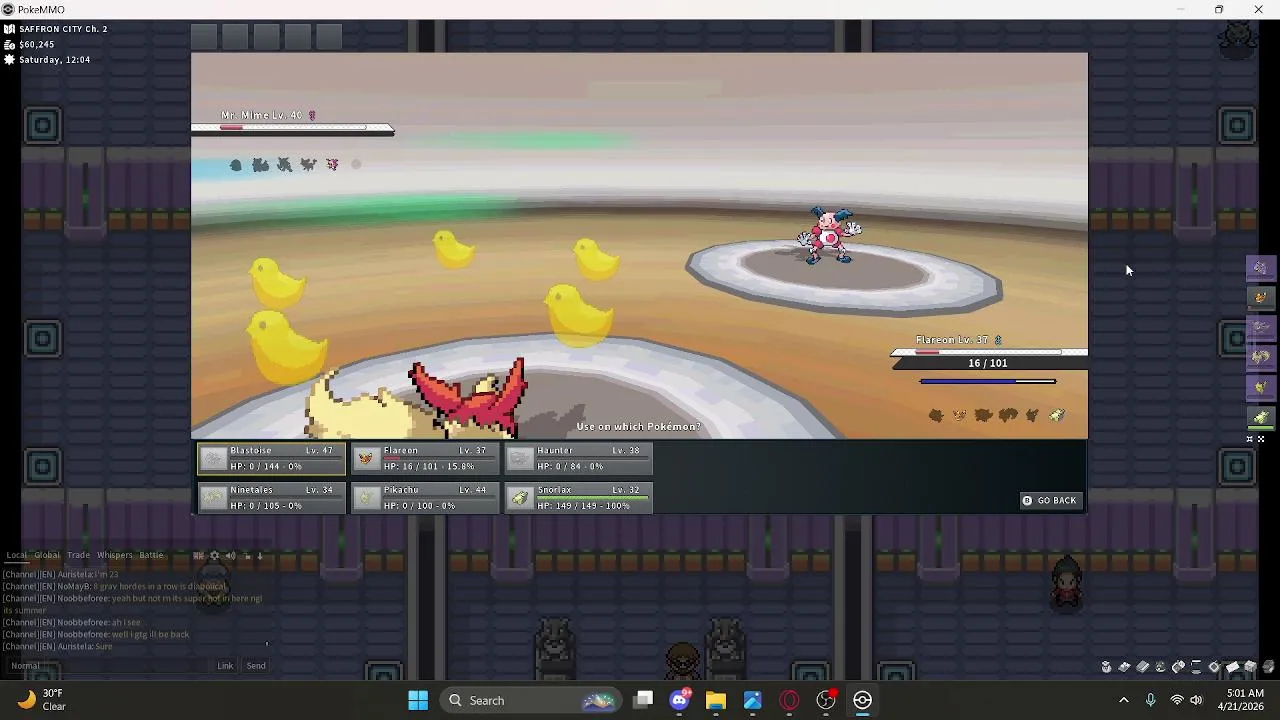Pick Ninetales Lv. 34 party slot
Screen dimensions: 1280x720
click(271, 498)
